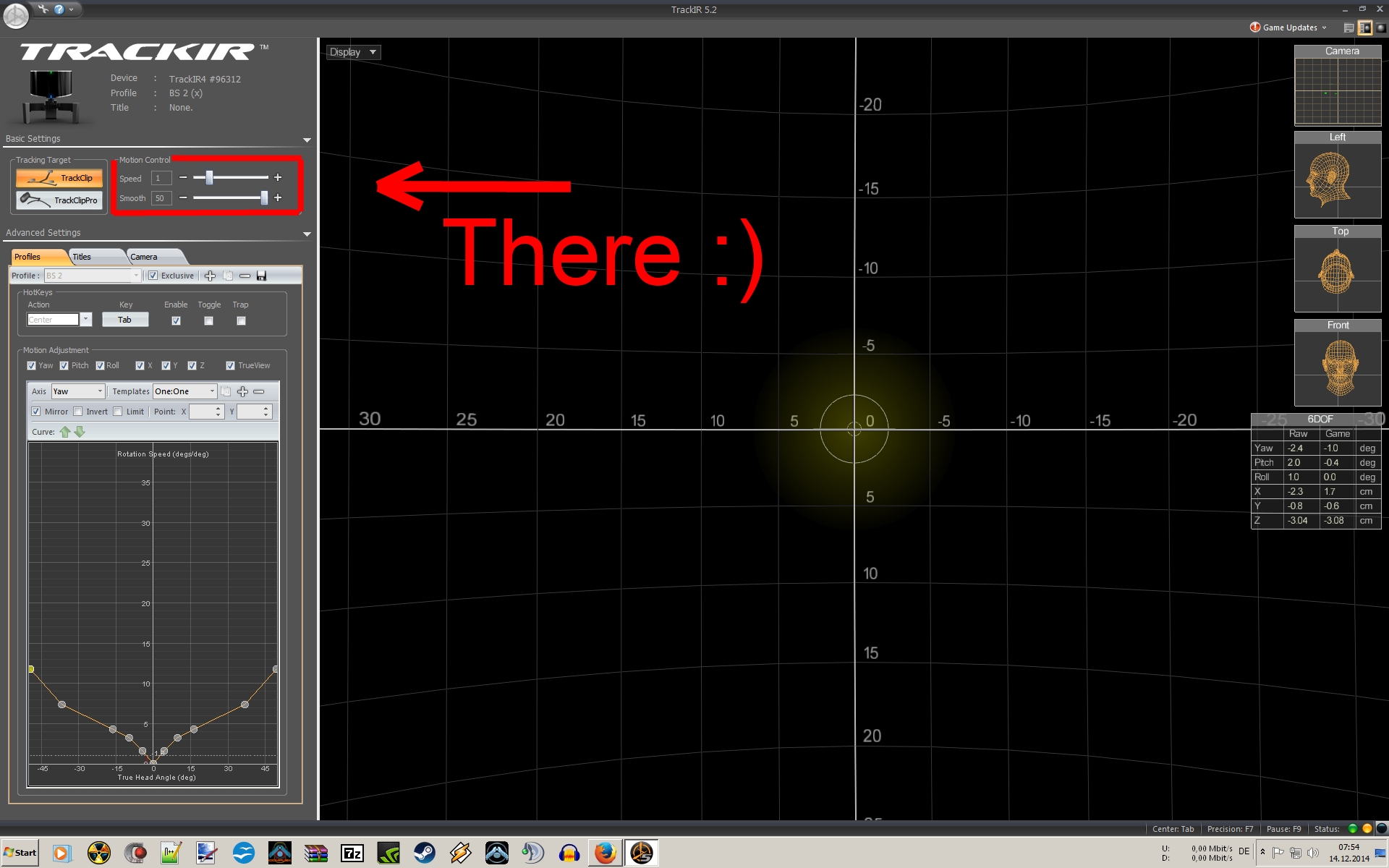
Task: Decrease Speed with the minus button
Action: coord(183,177)
